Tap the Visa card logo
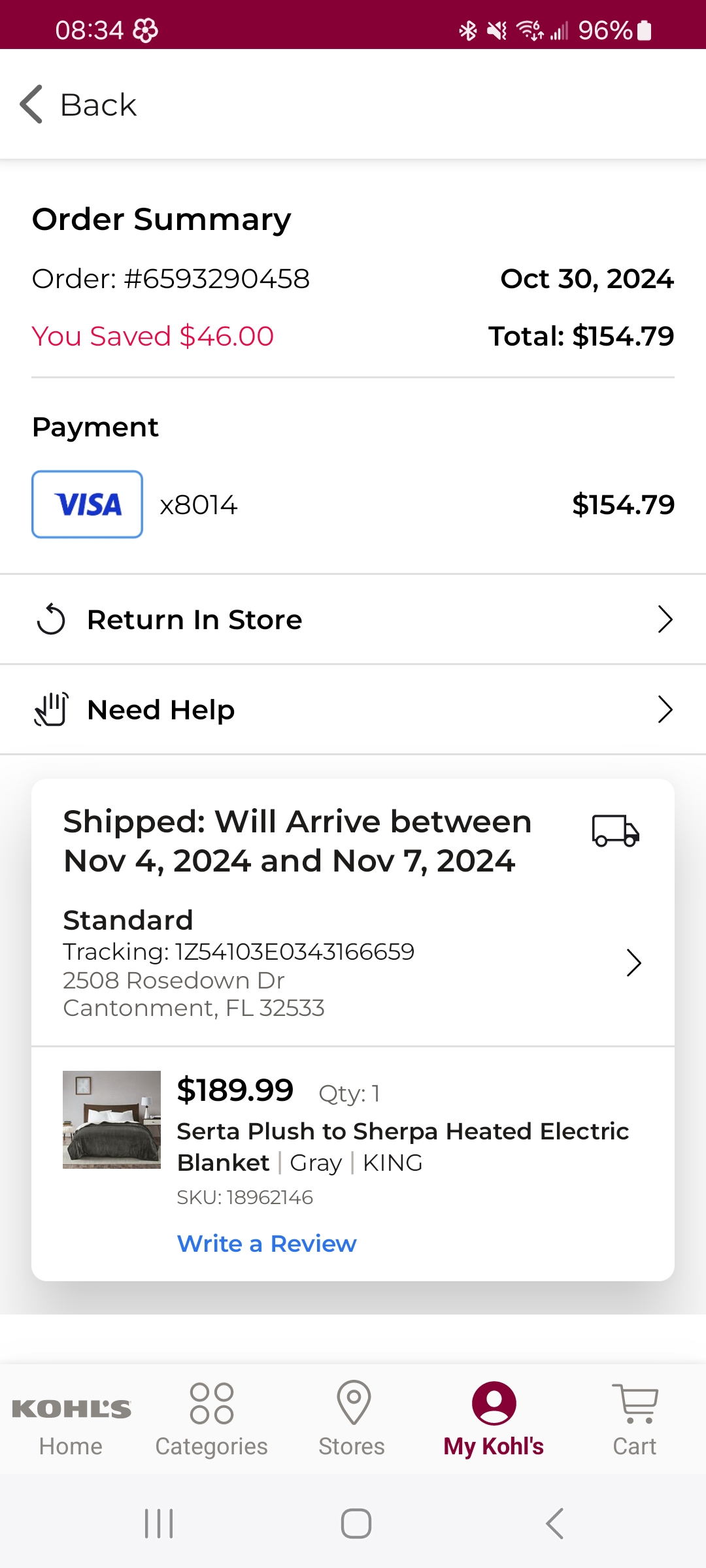The image size is (706, 1568). tap(88, 504)
